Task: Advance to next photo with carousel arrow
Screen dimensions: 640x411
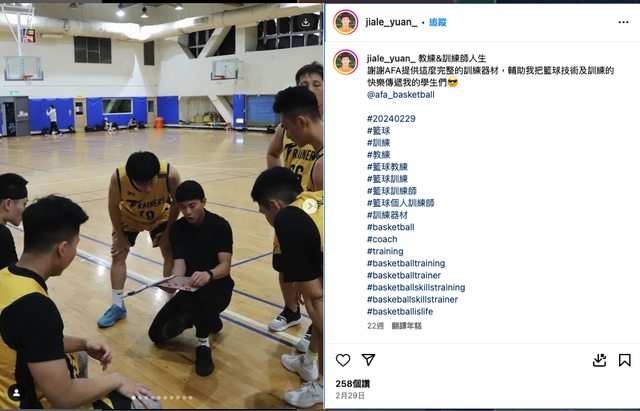Action: 309,206
